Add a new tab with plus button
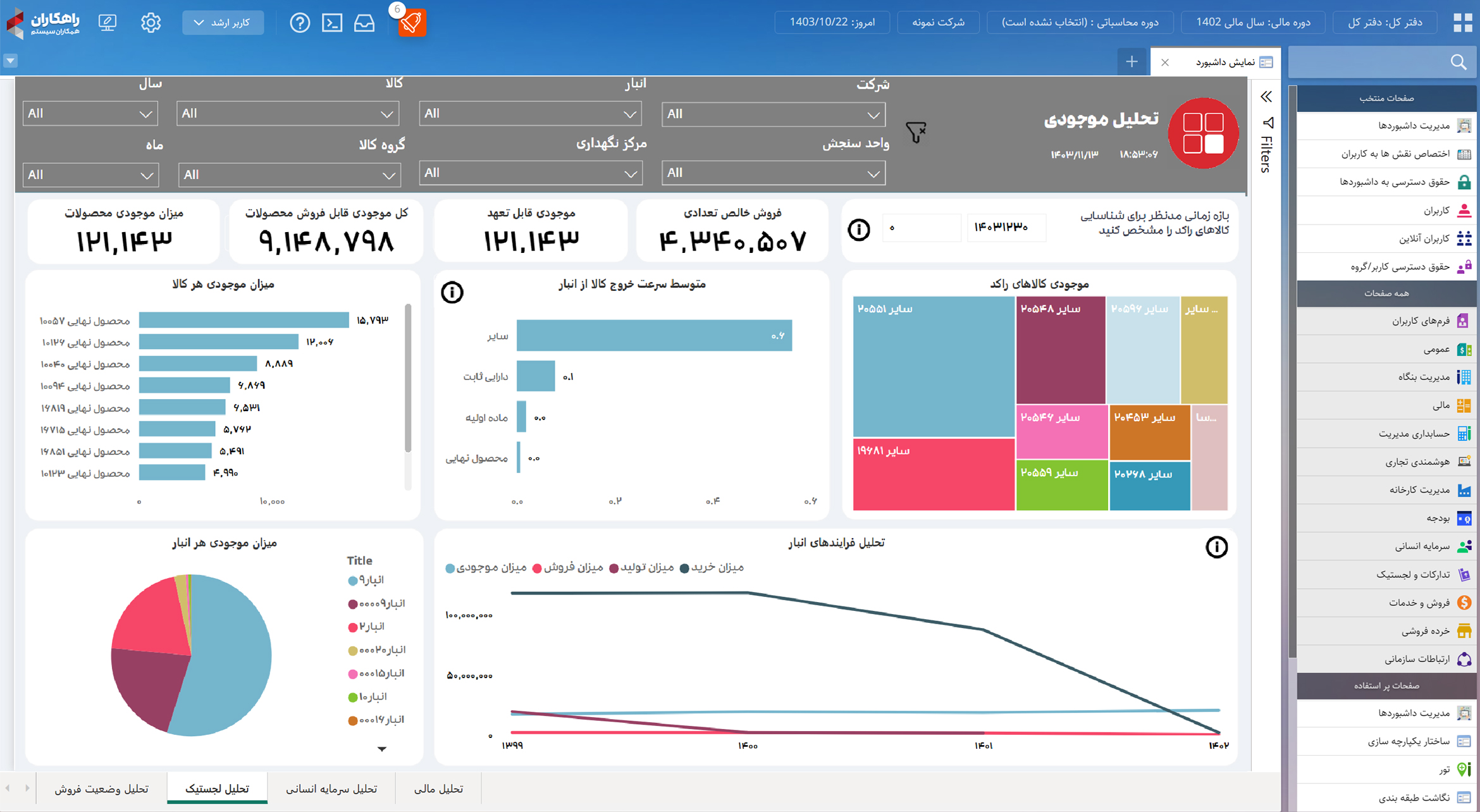 click(x=1132, y=62)
